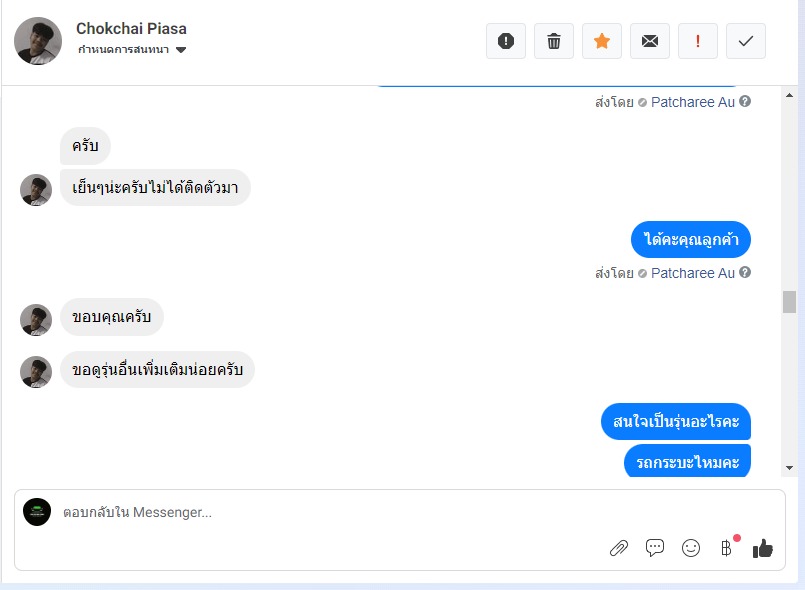Click avatar next to 'ขอบคุณครับ' message

coord(36,320)
